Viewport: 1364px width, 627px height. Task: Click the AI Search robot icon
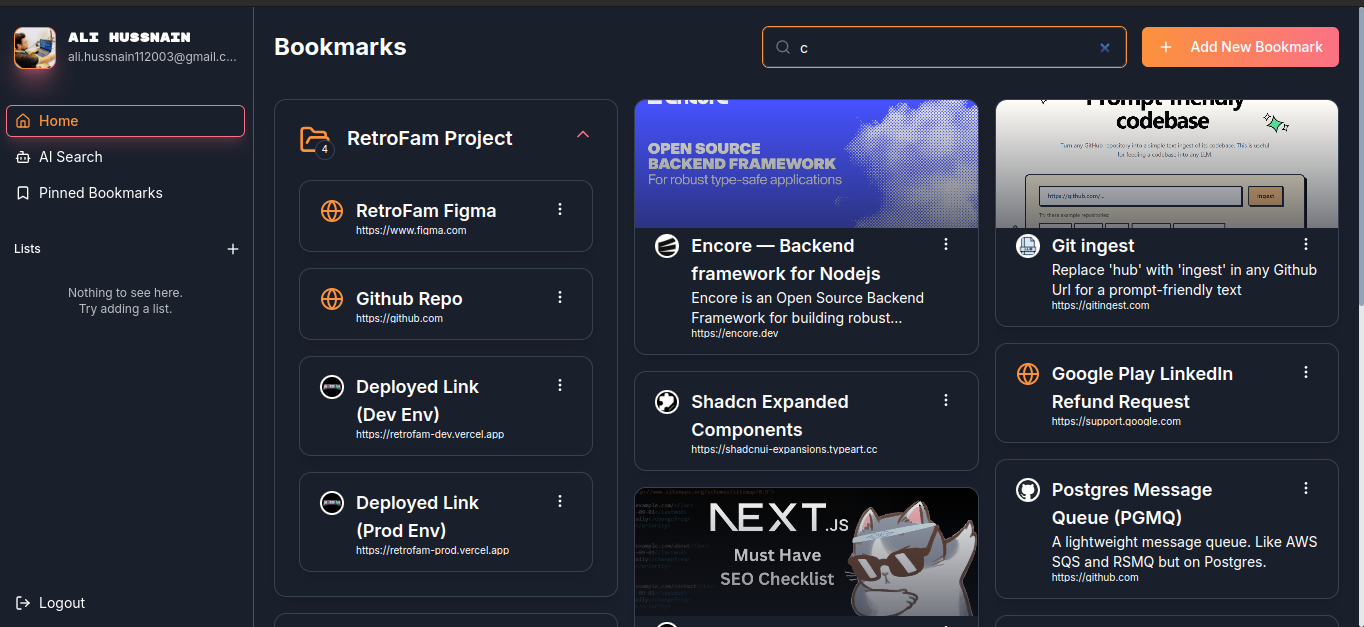pos(23,157)
